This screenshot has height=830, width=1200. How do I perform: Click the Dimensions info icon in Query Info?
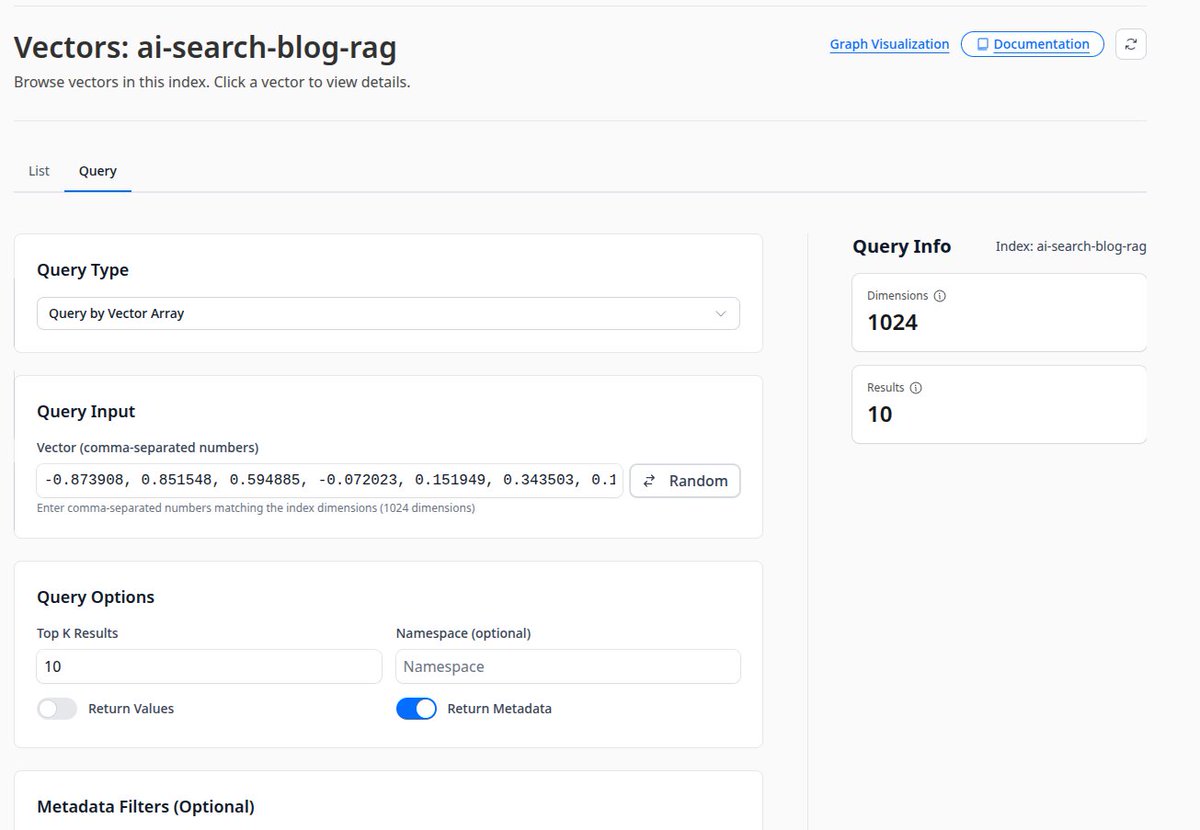click(x=938, y=295)
